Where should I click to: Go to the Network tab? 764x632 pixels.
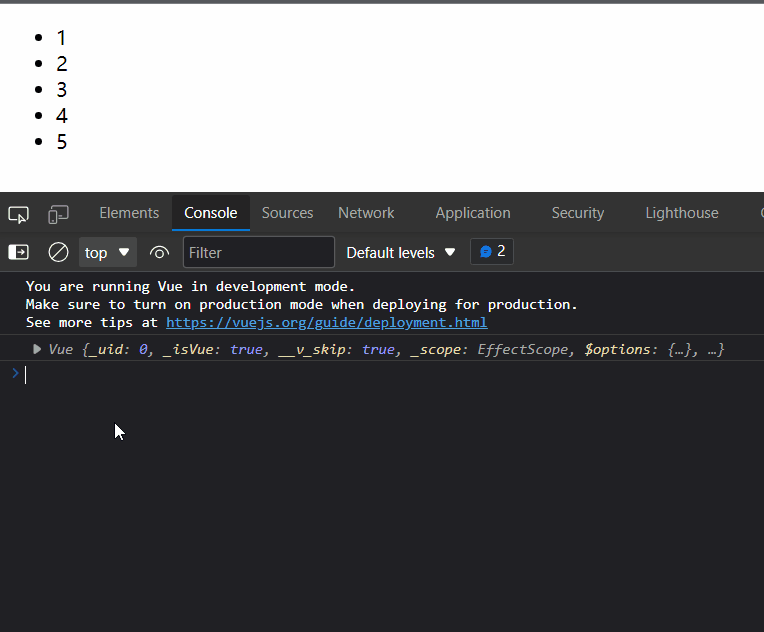point(366,213)
